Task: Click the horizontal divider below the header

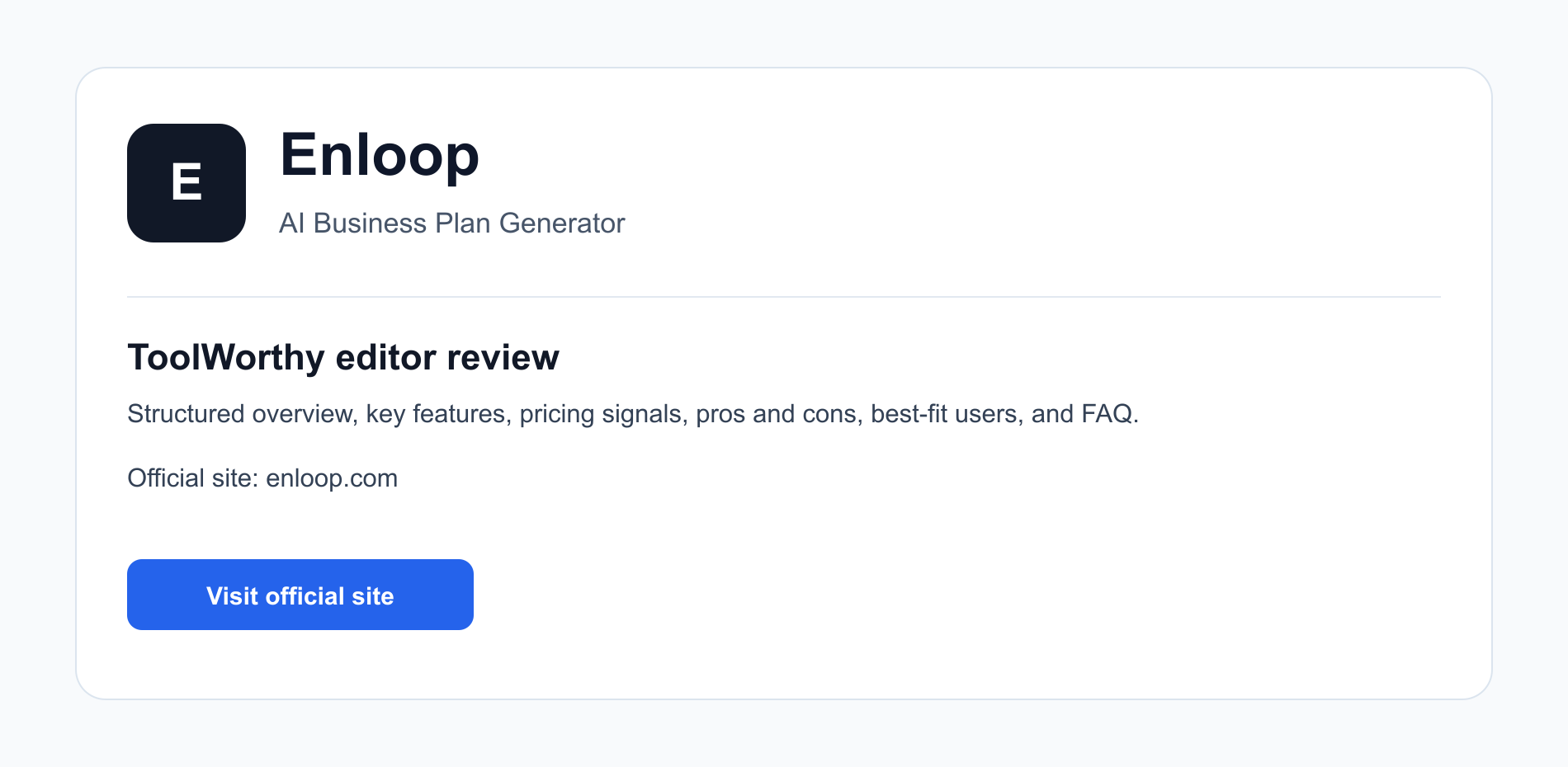Action: tap(784, 297)
